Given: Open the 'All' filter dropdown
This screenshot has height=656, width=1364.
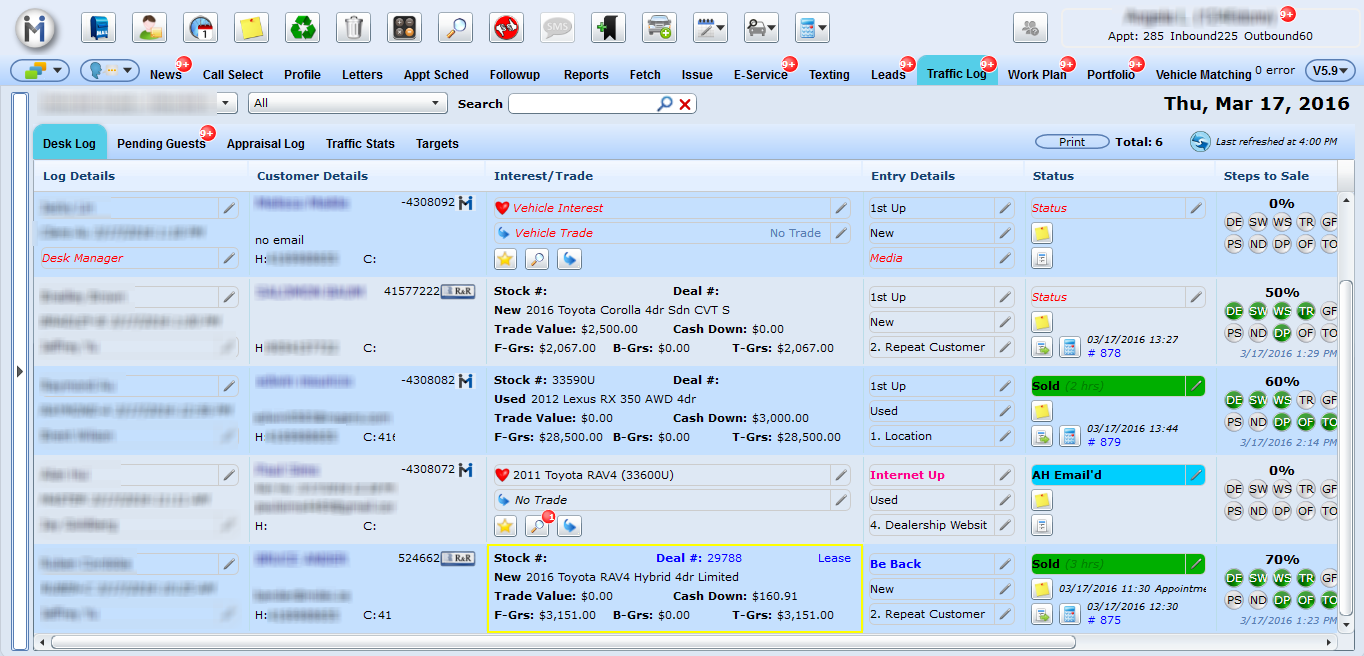Looking at the screenshot, I should (348, 103).
